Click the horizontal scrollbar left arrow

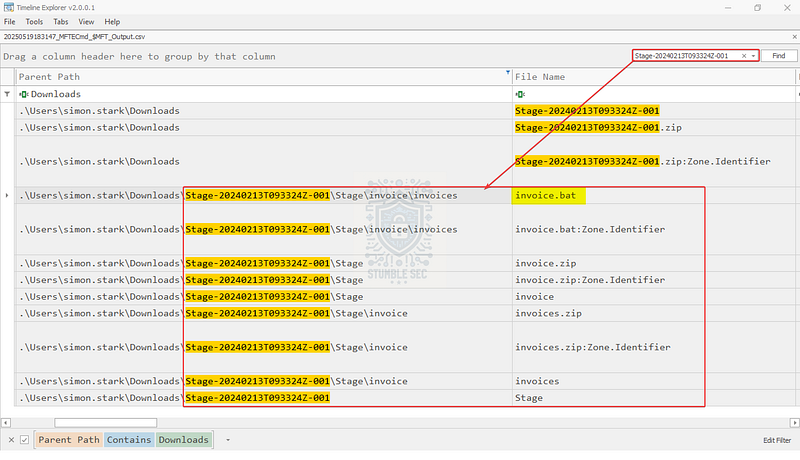pos(6,423)
